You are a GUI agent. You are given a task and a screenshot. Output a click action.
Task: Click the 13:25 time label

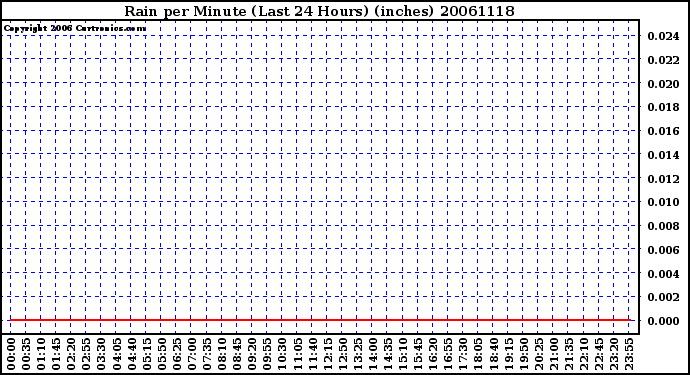tap(357, 354)
